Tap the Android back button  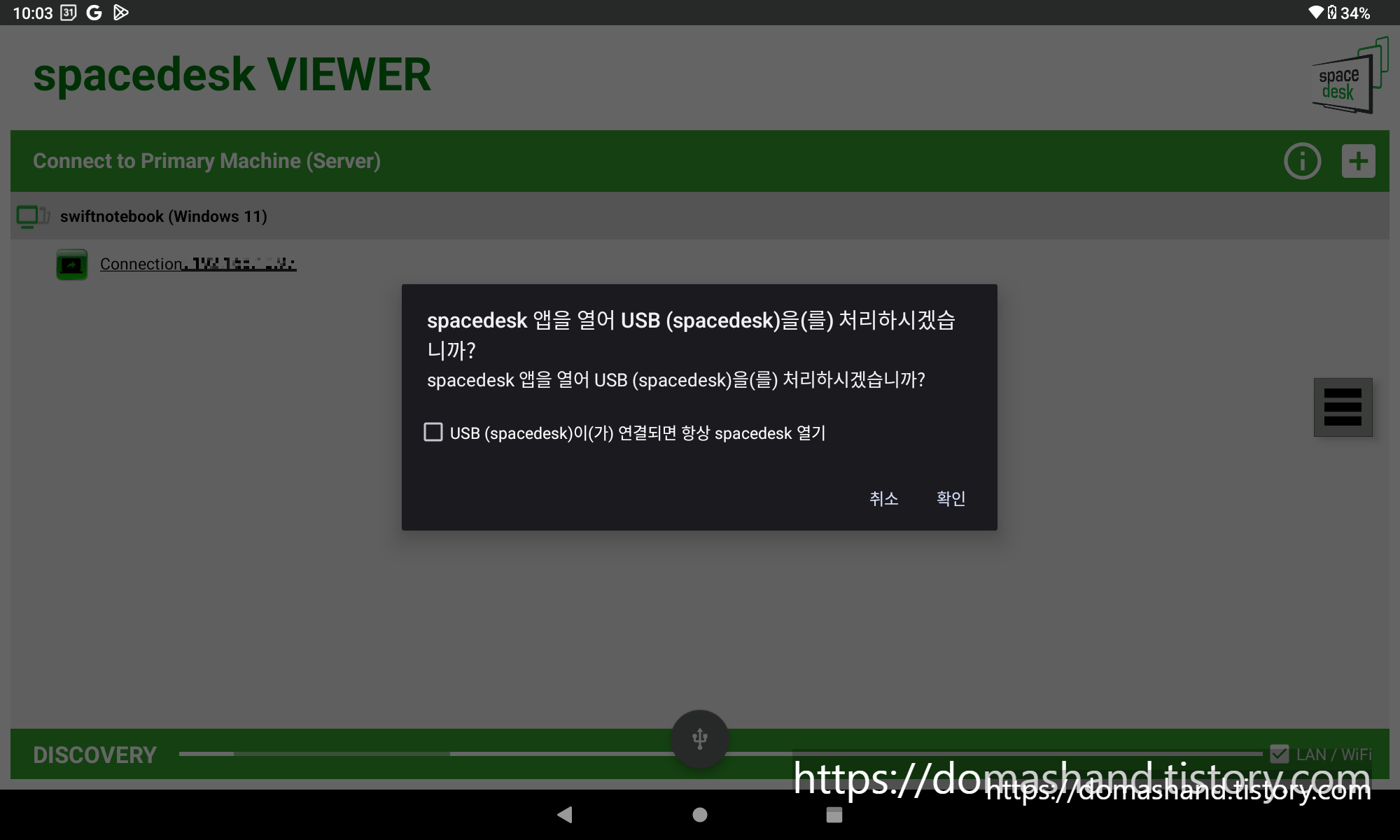(565, 815)
